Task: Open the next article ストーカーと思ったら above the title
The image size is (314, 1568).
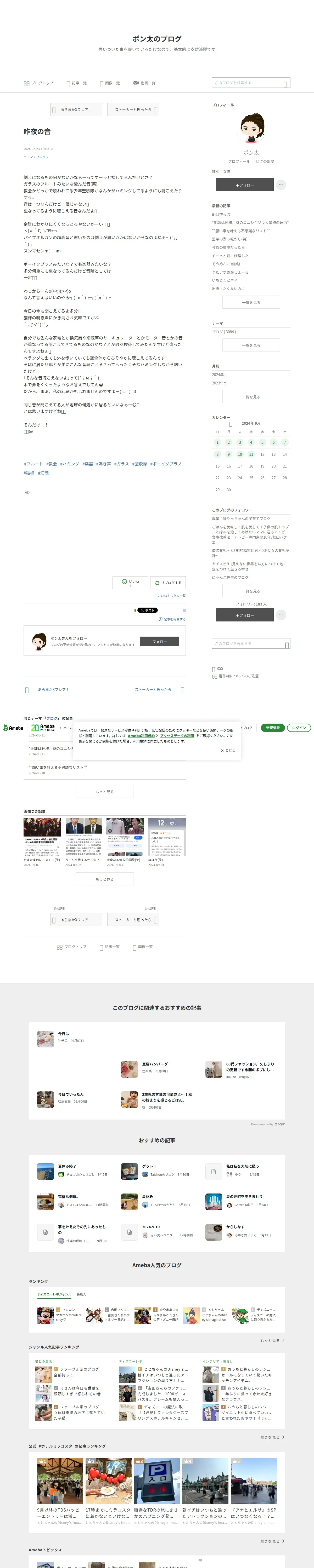Action: [x=133, y=109]
